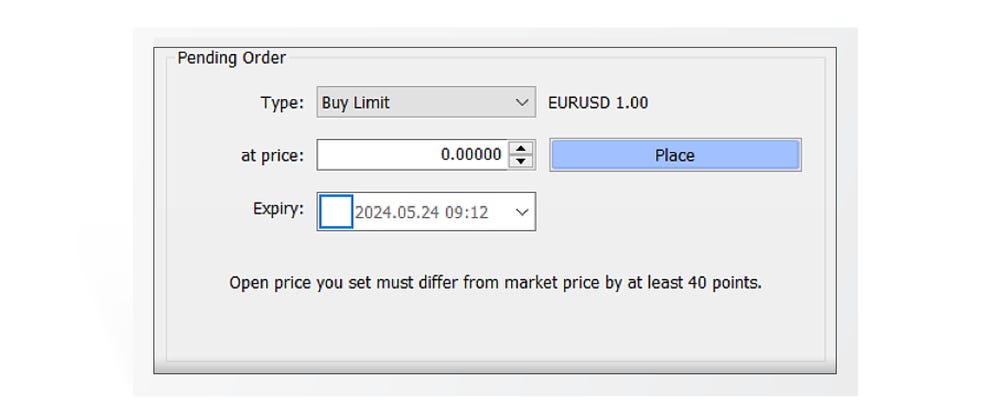Screen dimensions: 1000x416
Task: Click the Buy Limit text in Type
Action: pyautogui.click(x=356, y=103)
